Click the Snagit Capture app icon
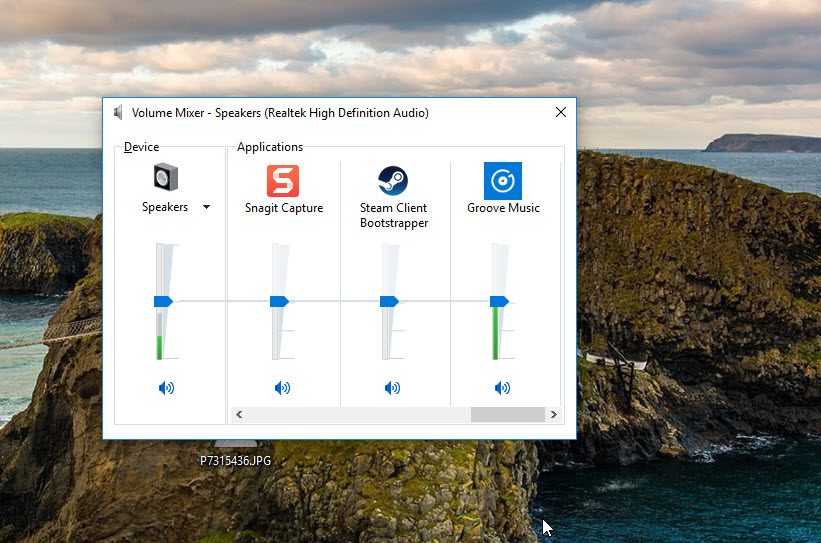This screenshot has height=543, width=821. pos(283,181)
